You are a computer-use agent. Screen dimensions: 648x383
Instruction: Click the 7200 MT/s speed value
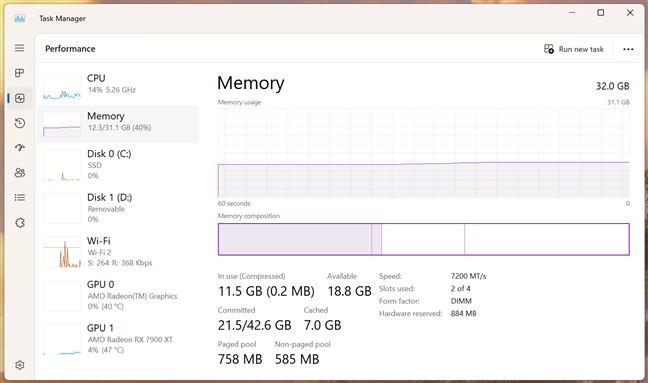(x=468, y=276)
